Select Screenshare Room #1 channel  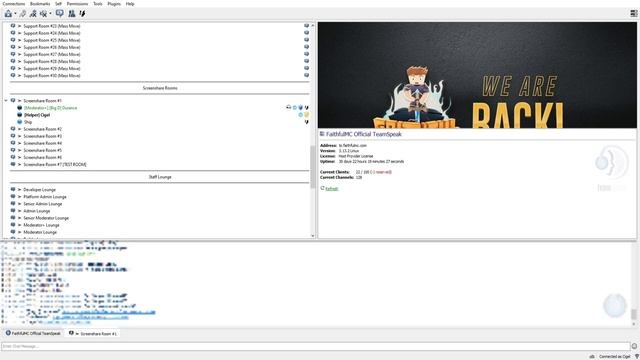tap(42, 101)
